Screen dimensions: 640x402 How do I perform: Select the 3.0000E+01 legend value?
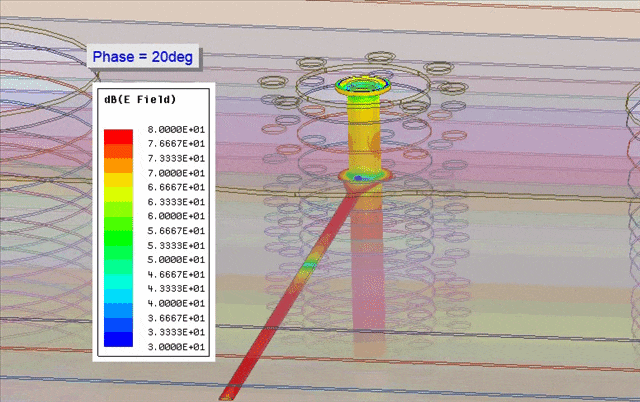[x=176, y=346]
